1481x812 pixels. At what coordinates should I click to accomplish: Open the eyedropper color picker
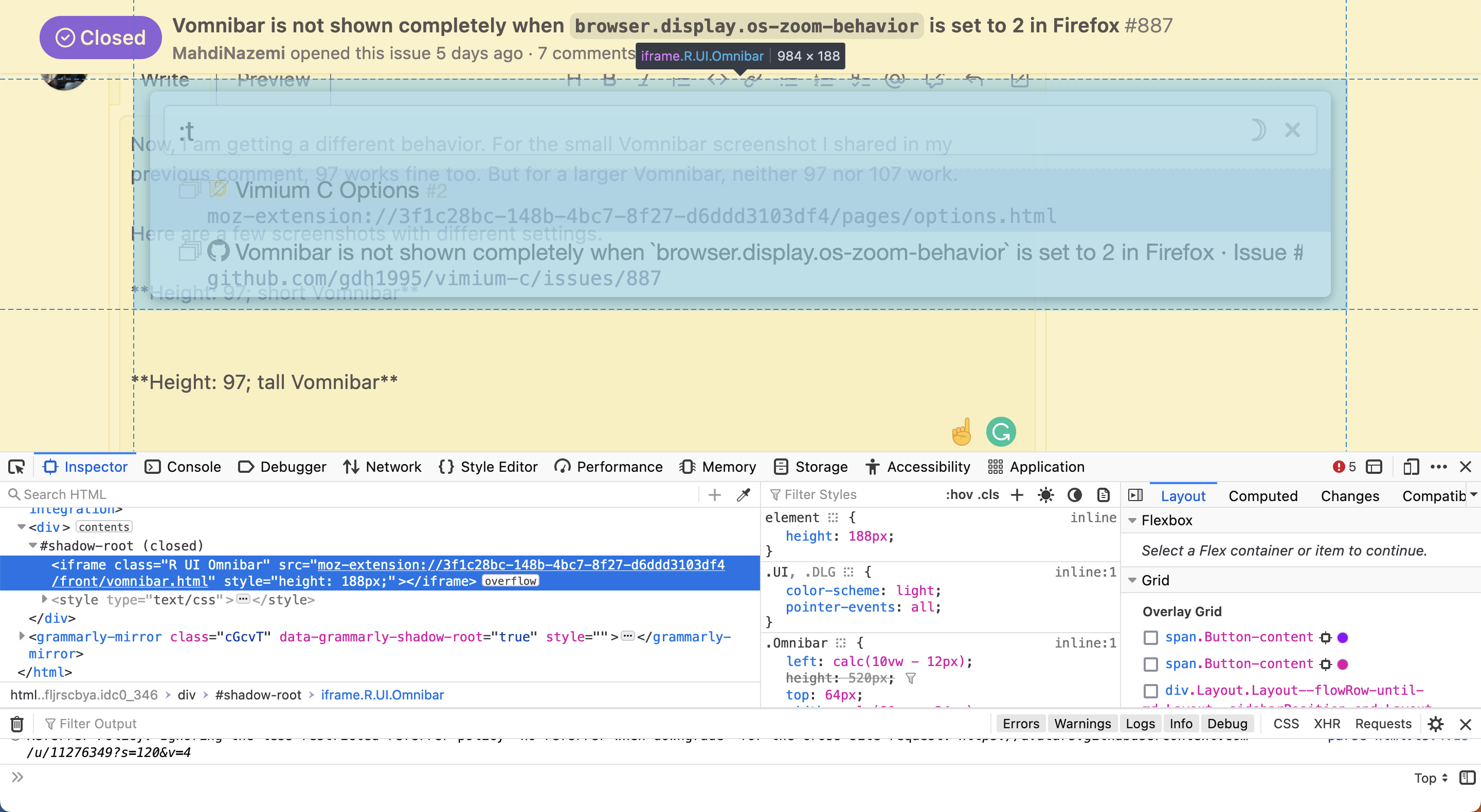pos(744,494)
